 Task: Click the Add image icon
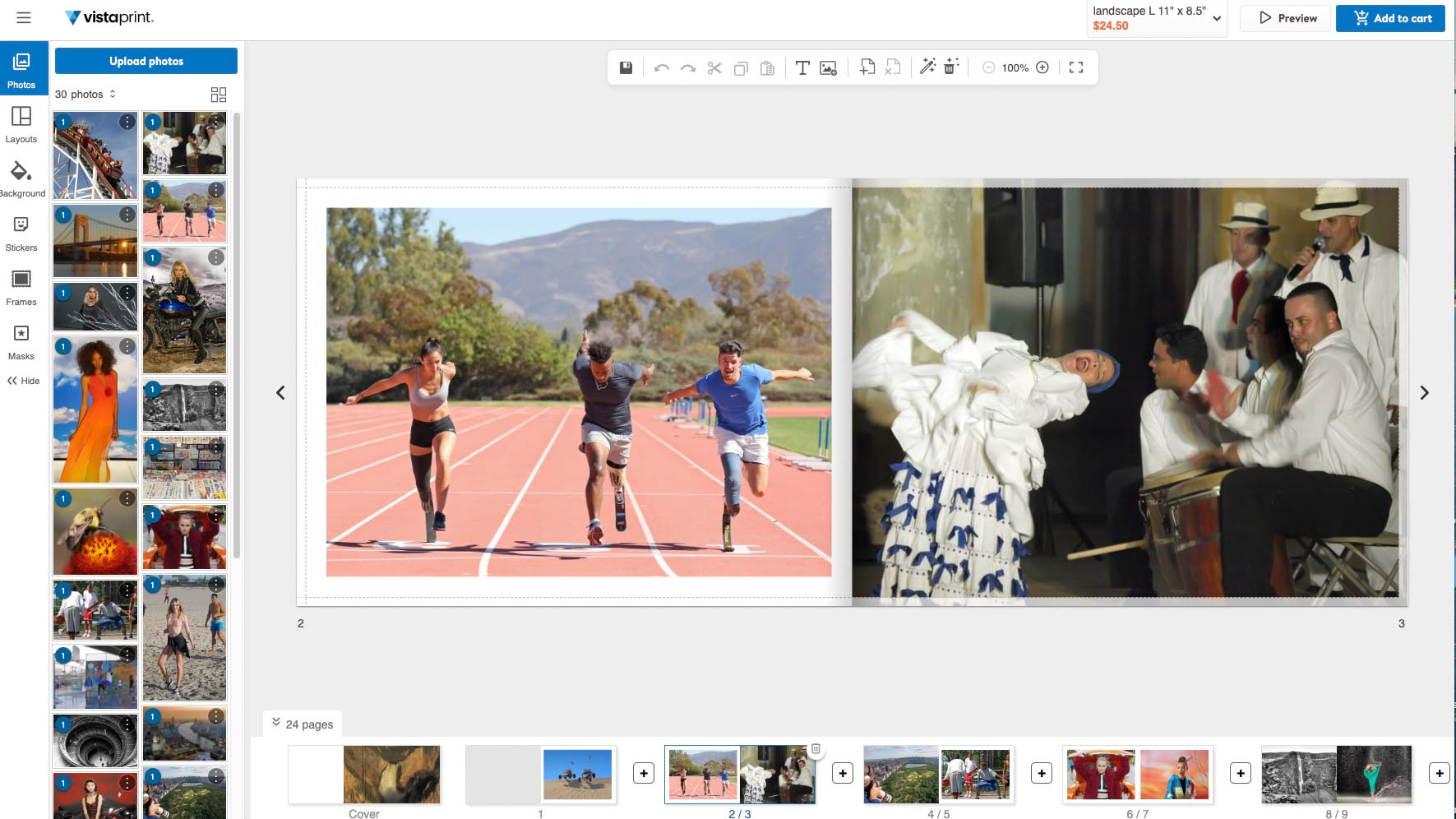click(829, 67)
